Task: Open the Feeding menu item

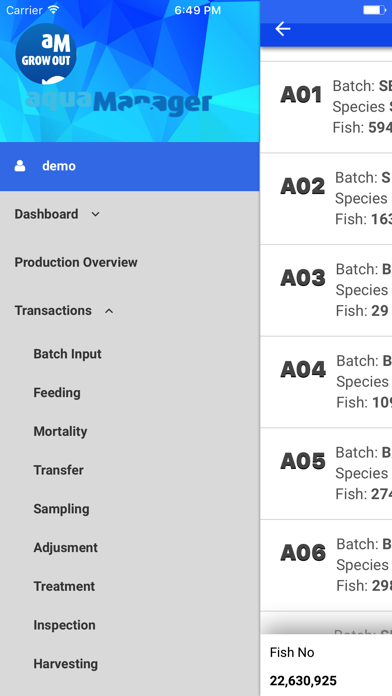Action: click(57, 392)
